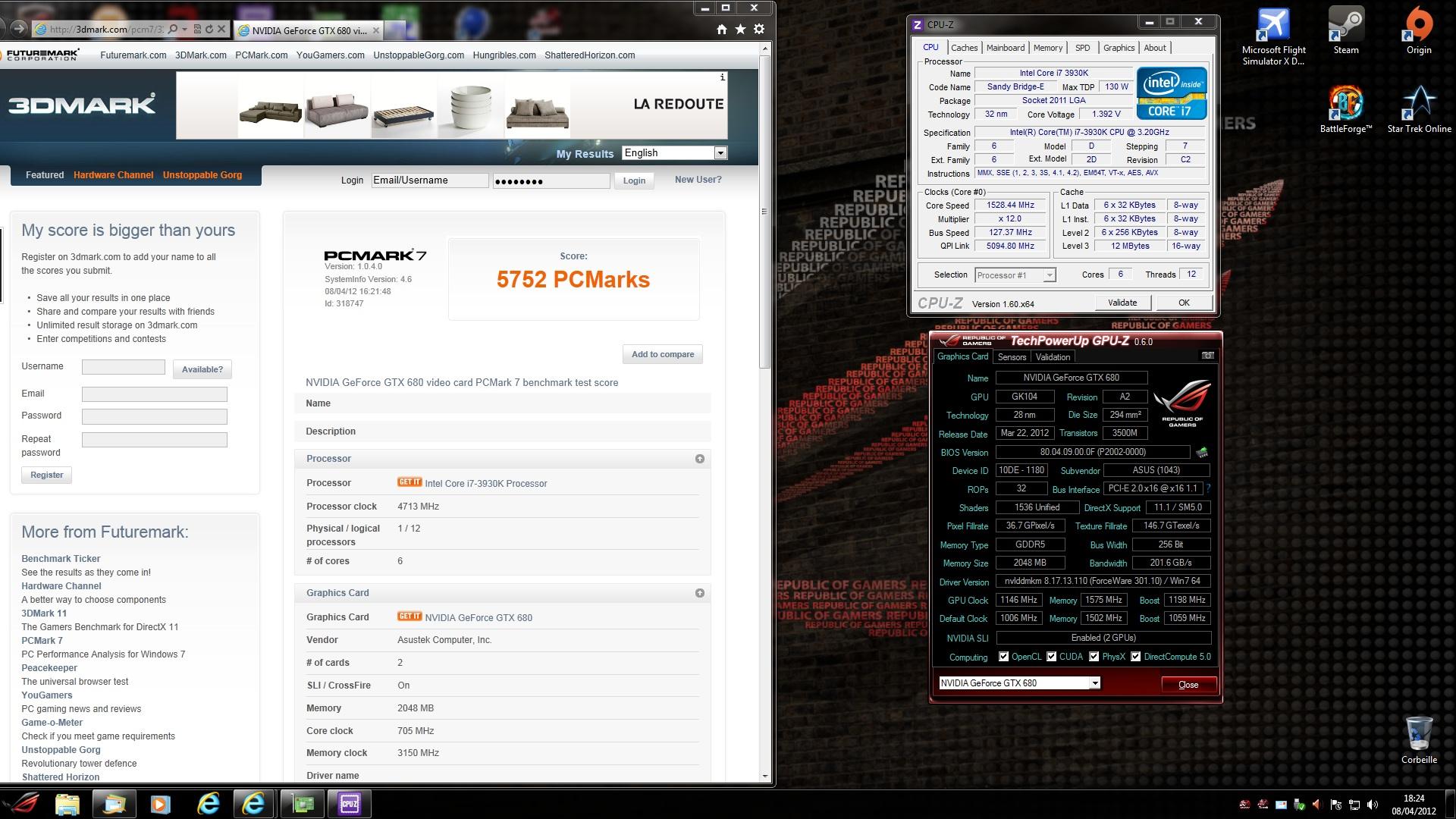Open New User? link
This screenshot has height=819, width=1456.
tap(698, 180)
